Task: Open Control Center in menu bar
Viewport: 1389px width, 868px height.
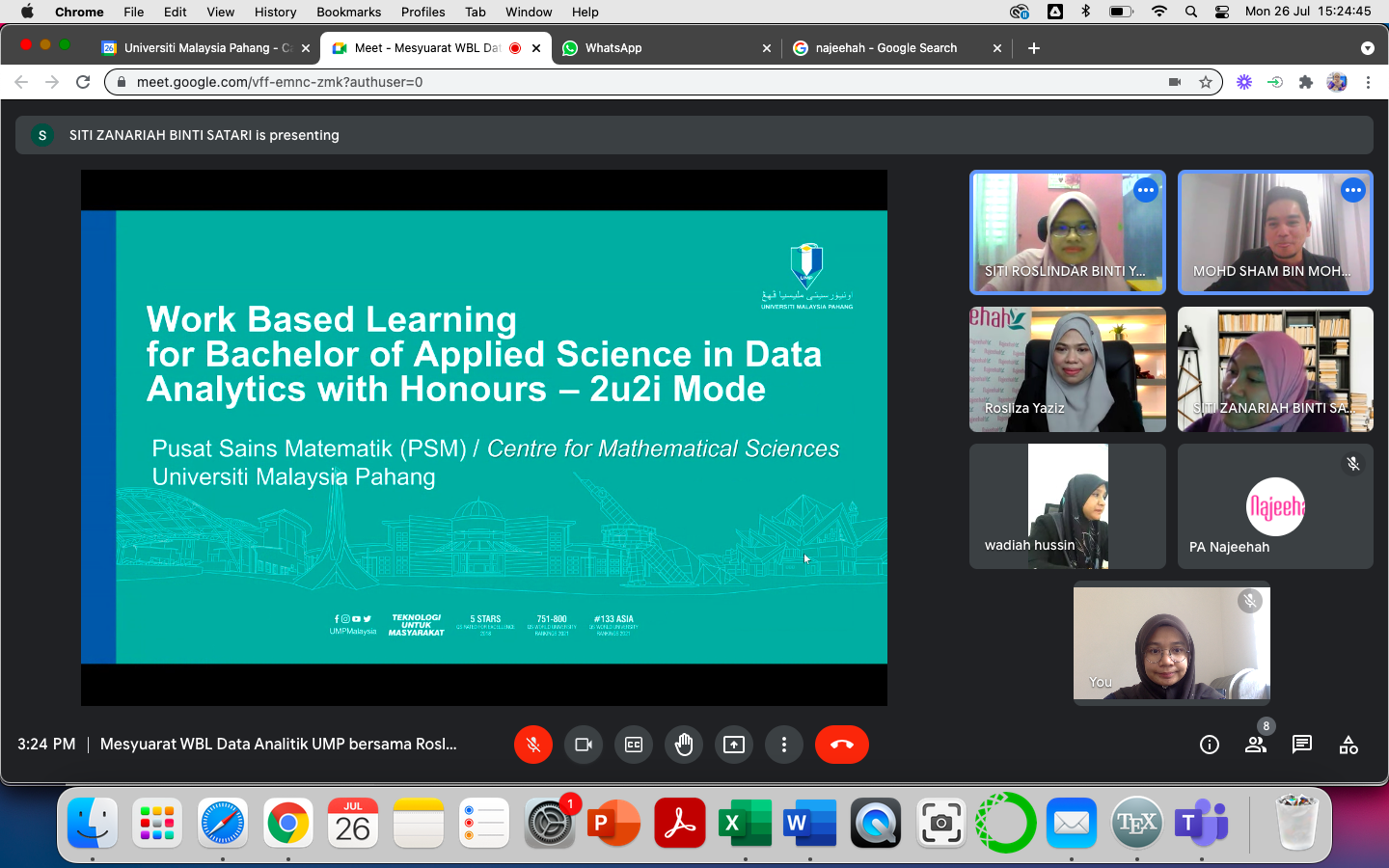Action: pyautogui.click(x=1222, y=12)
